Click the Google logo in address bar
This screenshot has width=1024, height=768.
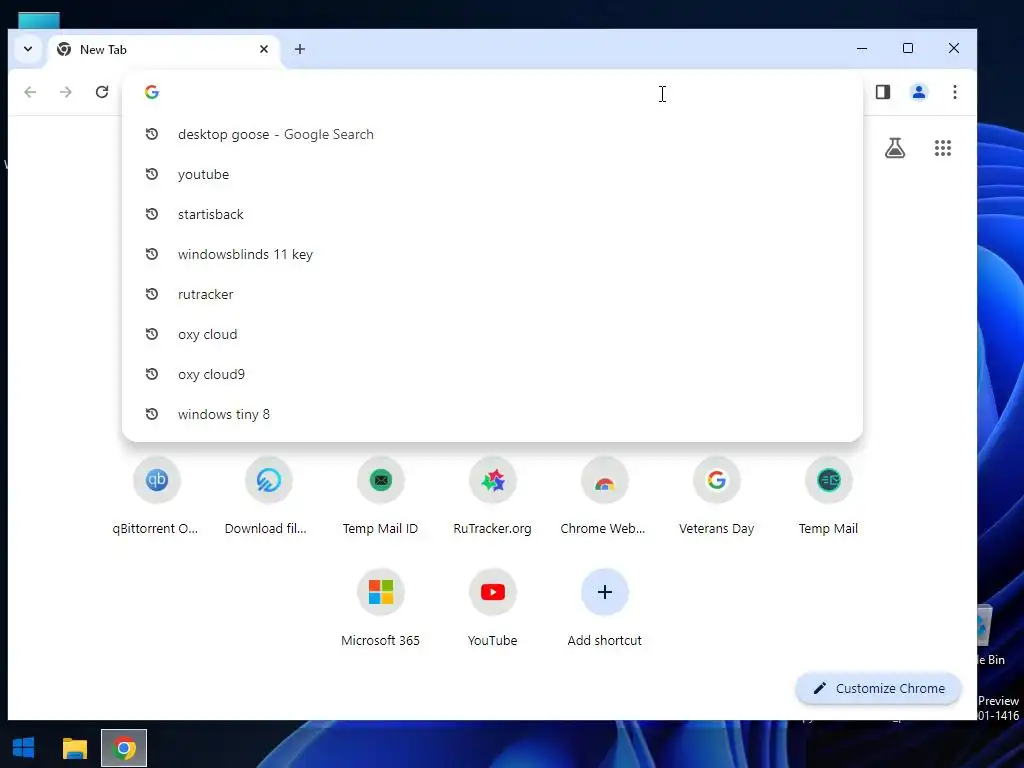(x=152, y=92)
